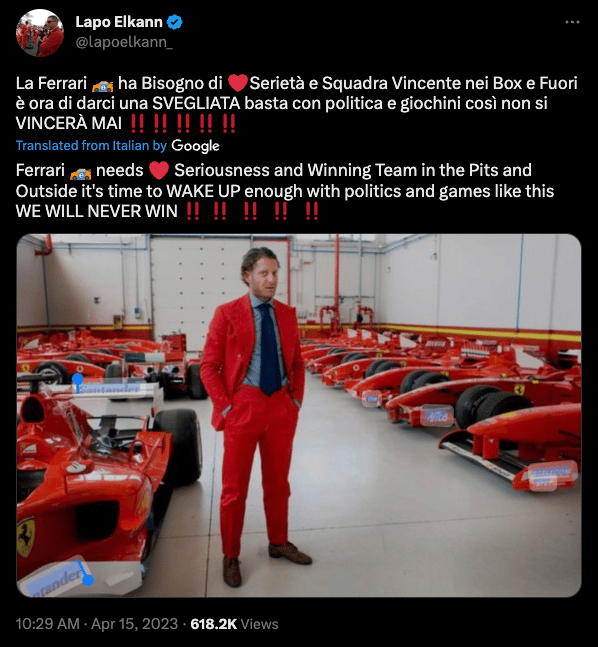This screenshot has height=647, width=598.
Task: Click the 618.2K Views count
Action: point(234,623)
